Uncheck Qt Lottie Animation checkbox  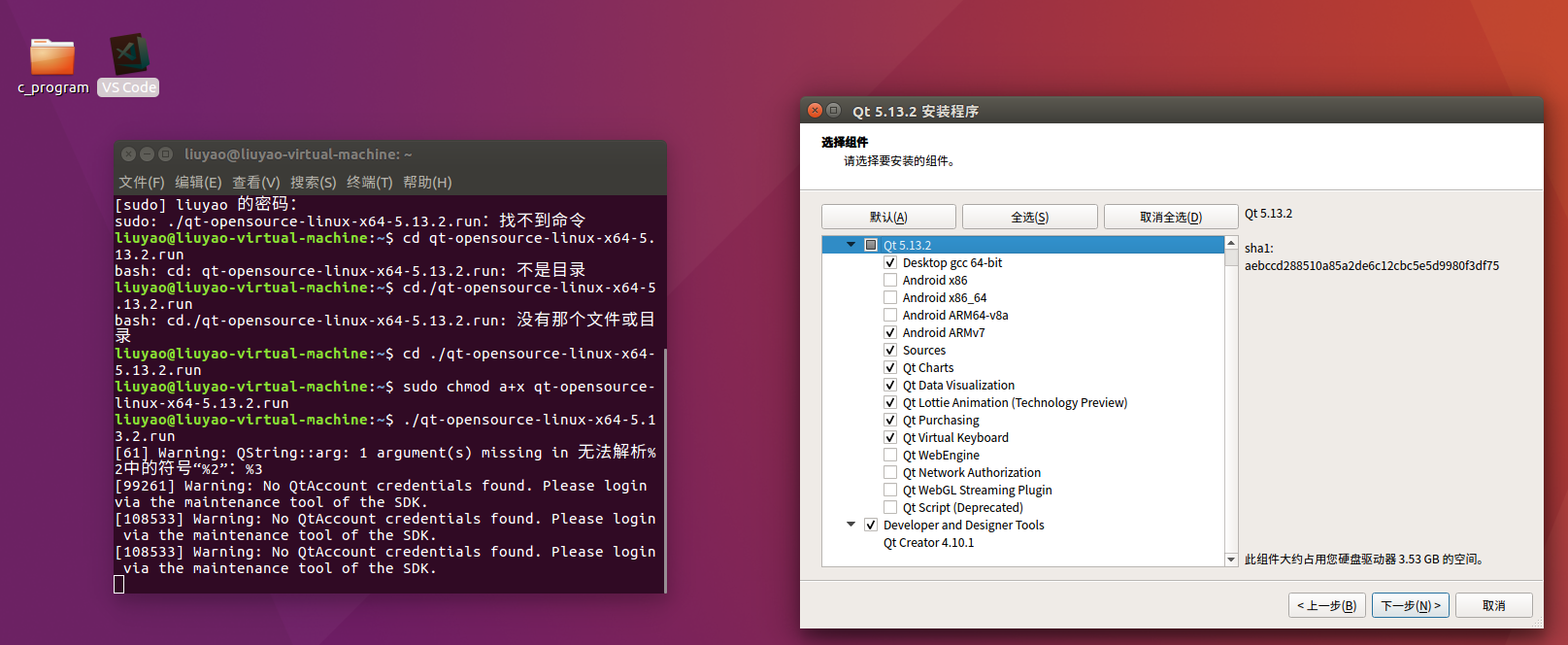[890, 403]
